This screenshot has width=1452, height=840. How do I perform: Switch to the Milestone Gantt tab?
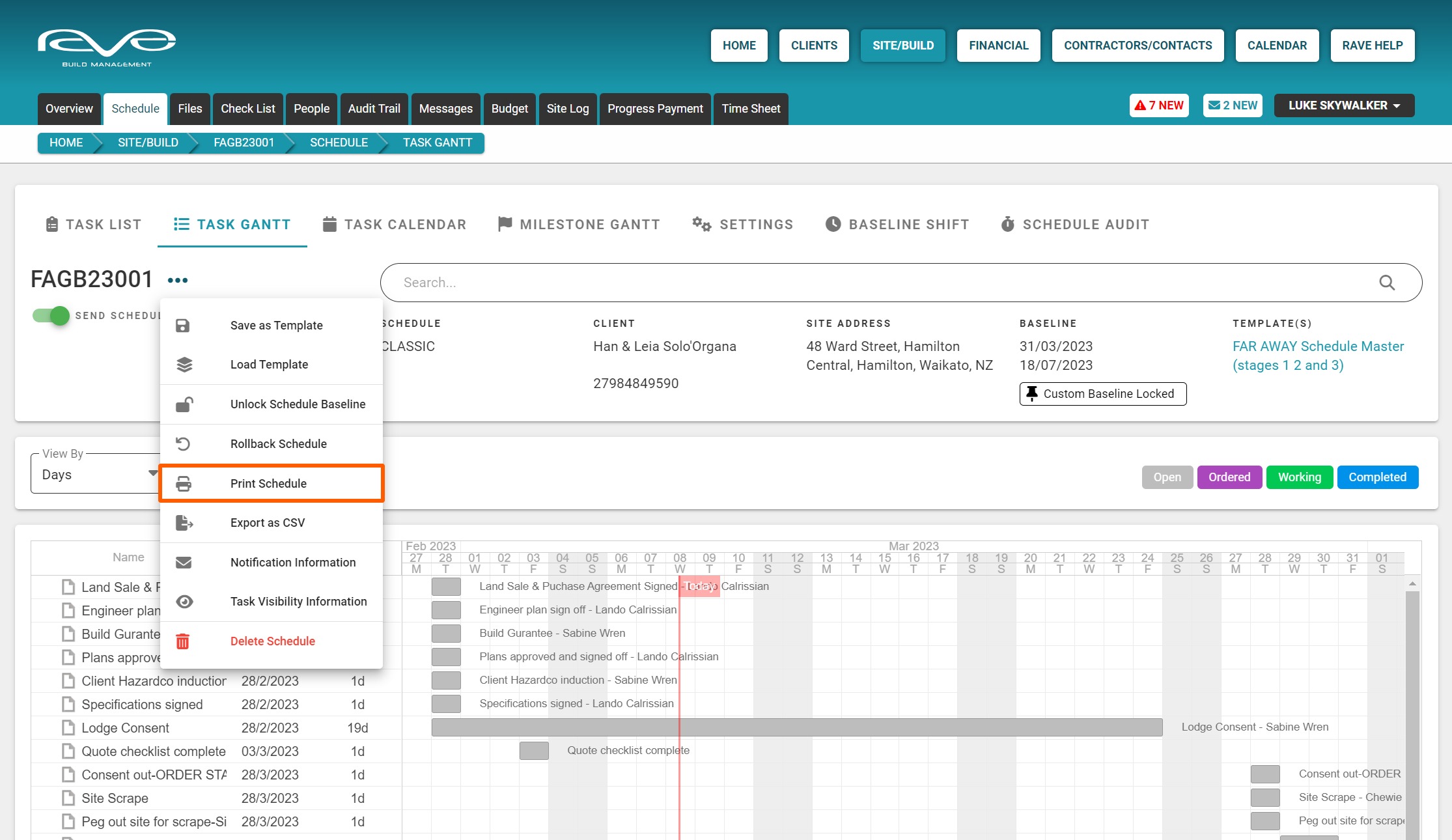pyautogui.click(x=579, y=225)
